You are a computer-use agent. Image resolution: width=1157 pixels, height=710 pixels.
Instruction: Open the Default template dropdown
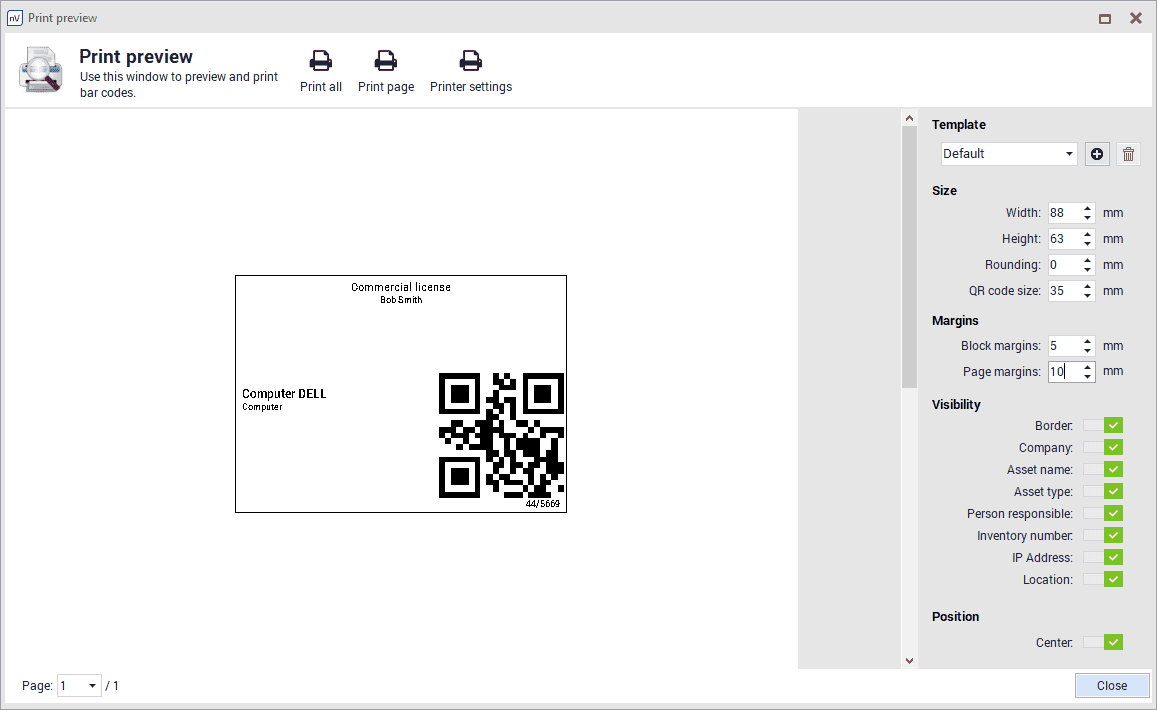pos(1009,154)
